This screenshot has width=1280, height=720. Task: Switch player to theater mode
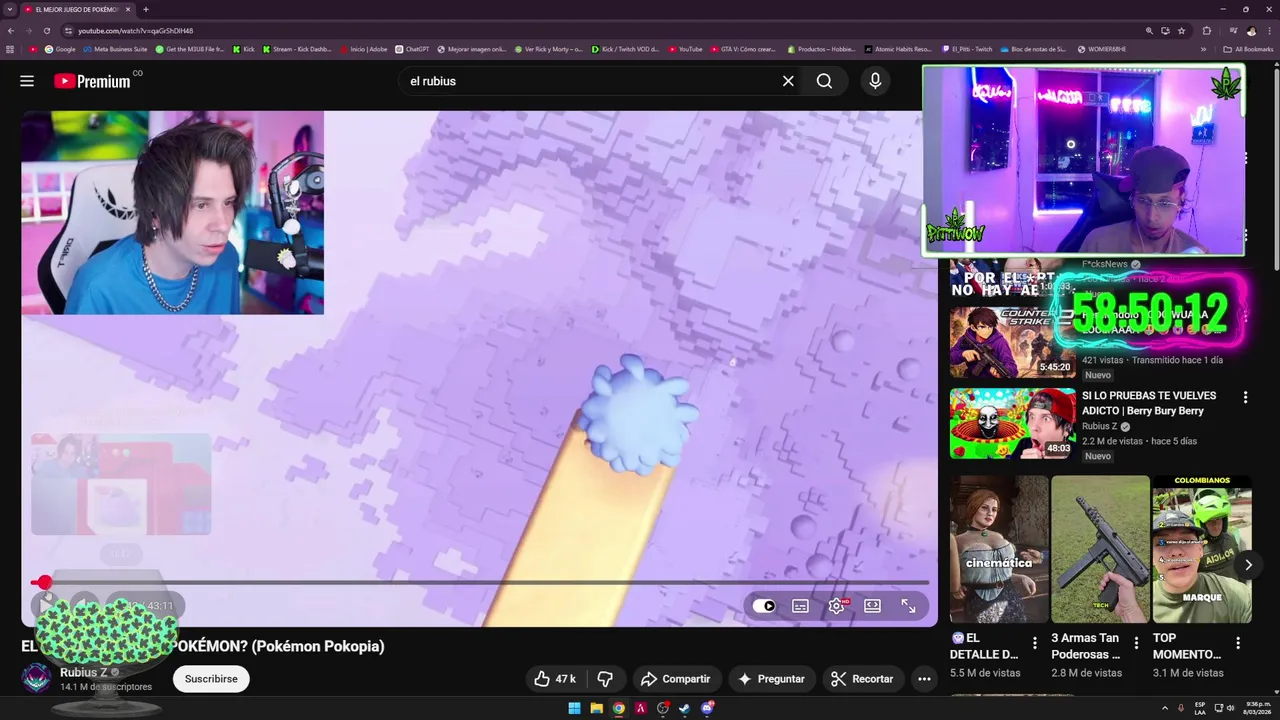click(872, 606)
